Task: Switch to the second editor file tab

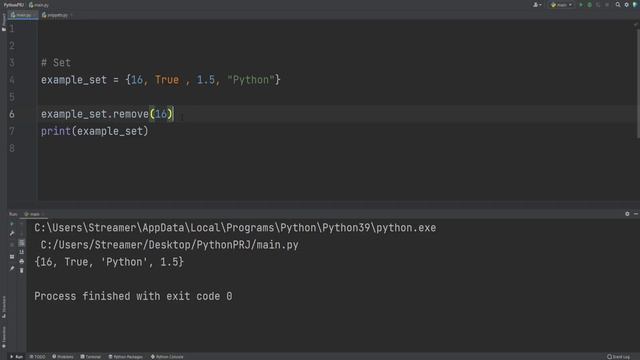Action: coord(56,15)
